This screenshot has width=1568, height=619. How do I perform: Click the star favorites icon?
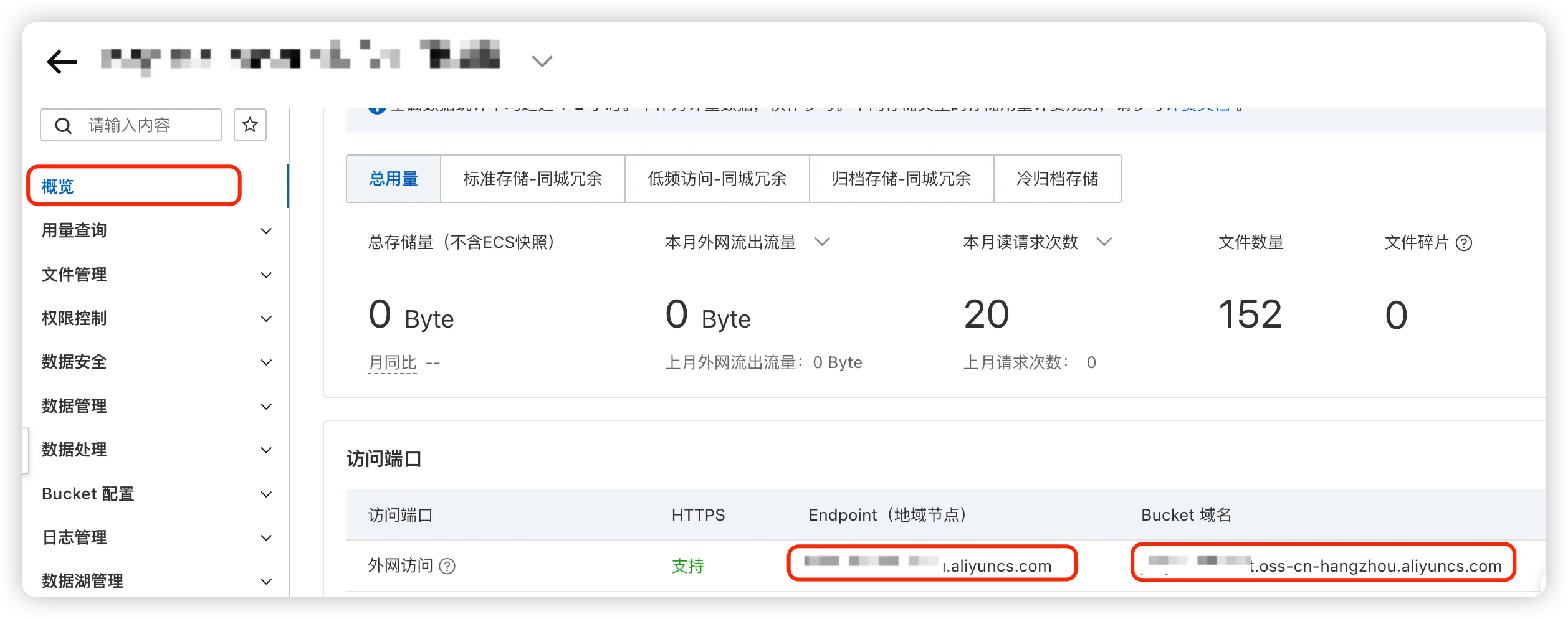click(250, 125)
